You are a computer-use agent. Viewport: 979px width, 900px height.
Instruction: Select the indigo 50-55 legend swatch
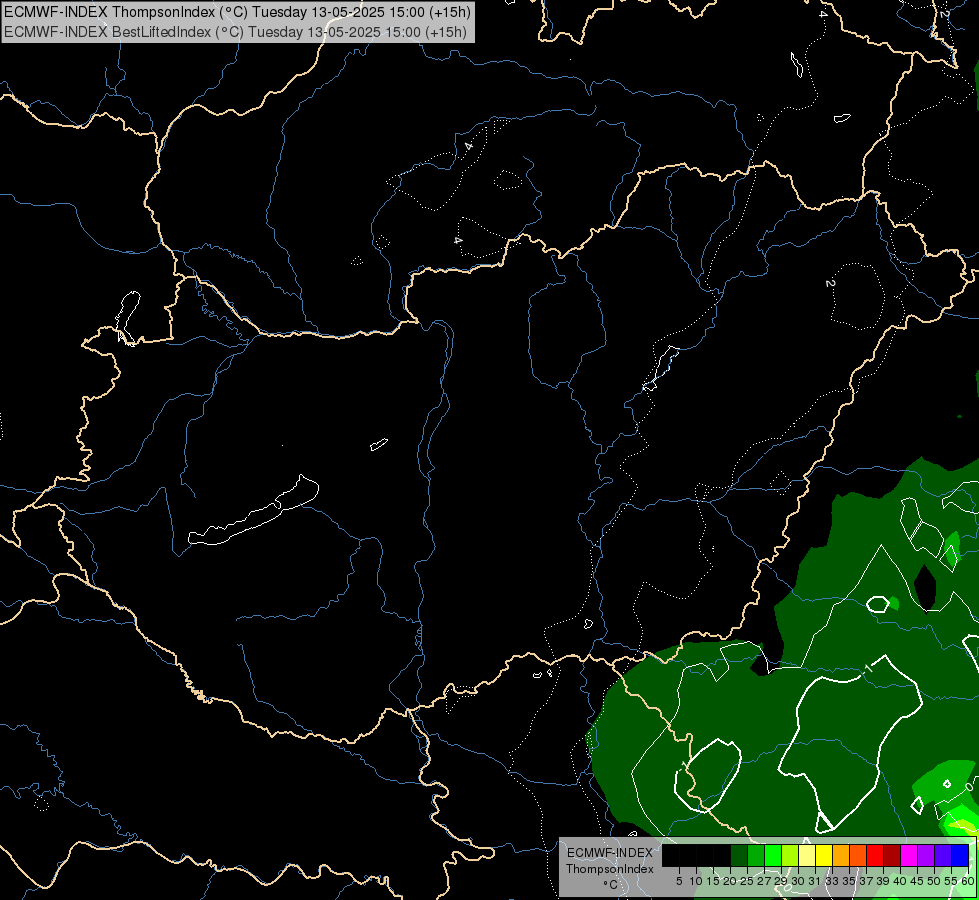(x=943, y=855)
